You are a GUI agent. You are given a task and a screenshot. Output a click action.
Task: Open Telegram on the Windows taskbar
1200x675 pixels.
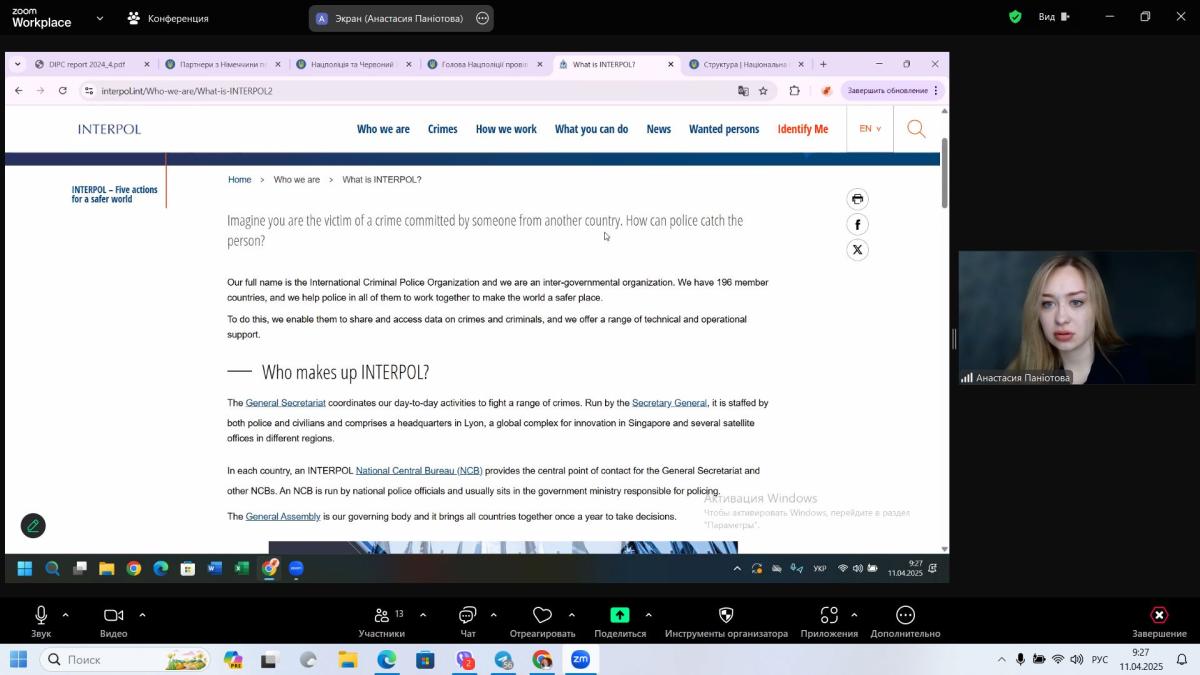tap(503, 660)
